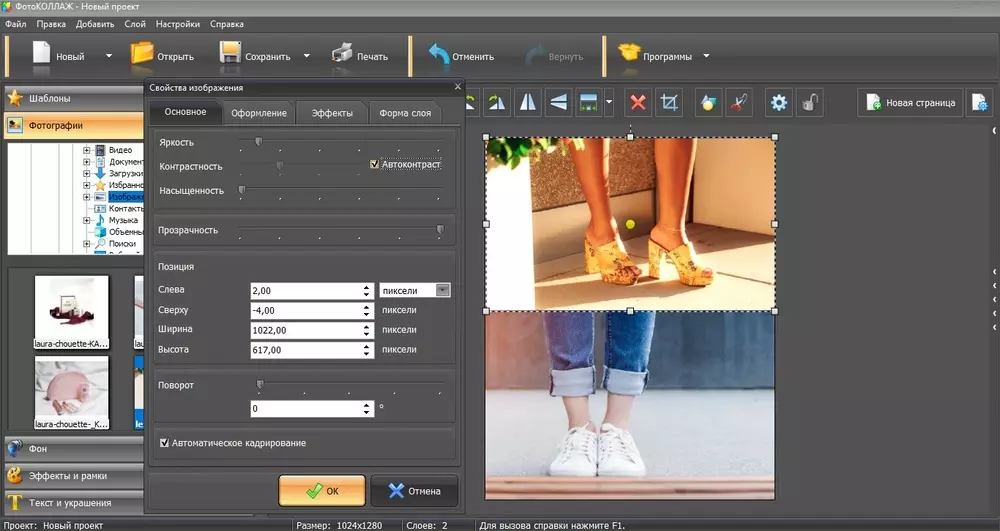Click the Отмена button in dialog
Screen dimensions: 1000x531
[x=414, y=491]
